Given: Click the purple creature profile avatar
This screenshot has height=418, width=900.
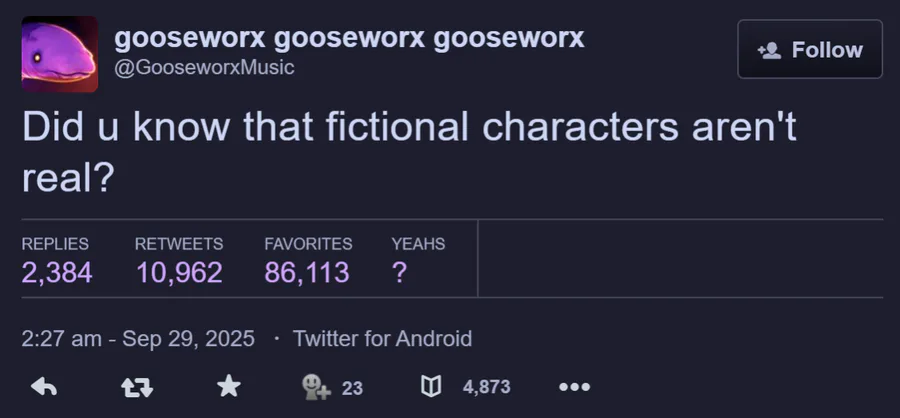Looking at the screenshot, I should pyautogui.click(x=60, y=54).
